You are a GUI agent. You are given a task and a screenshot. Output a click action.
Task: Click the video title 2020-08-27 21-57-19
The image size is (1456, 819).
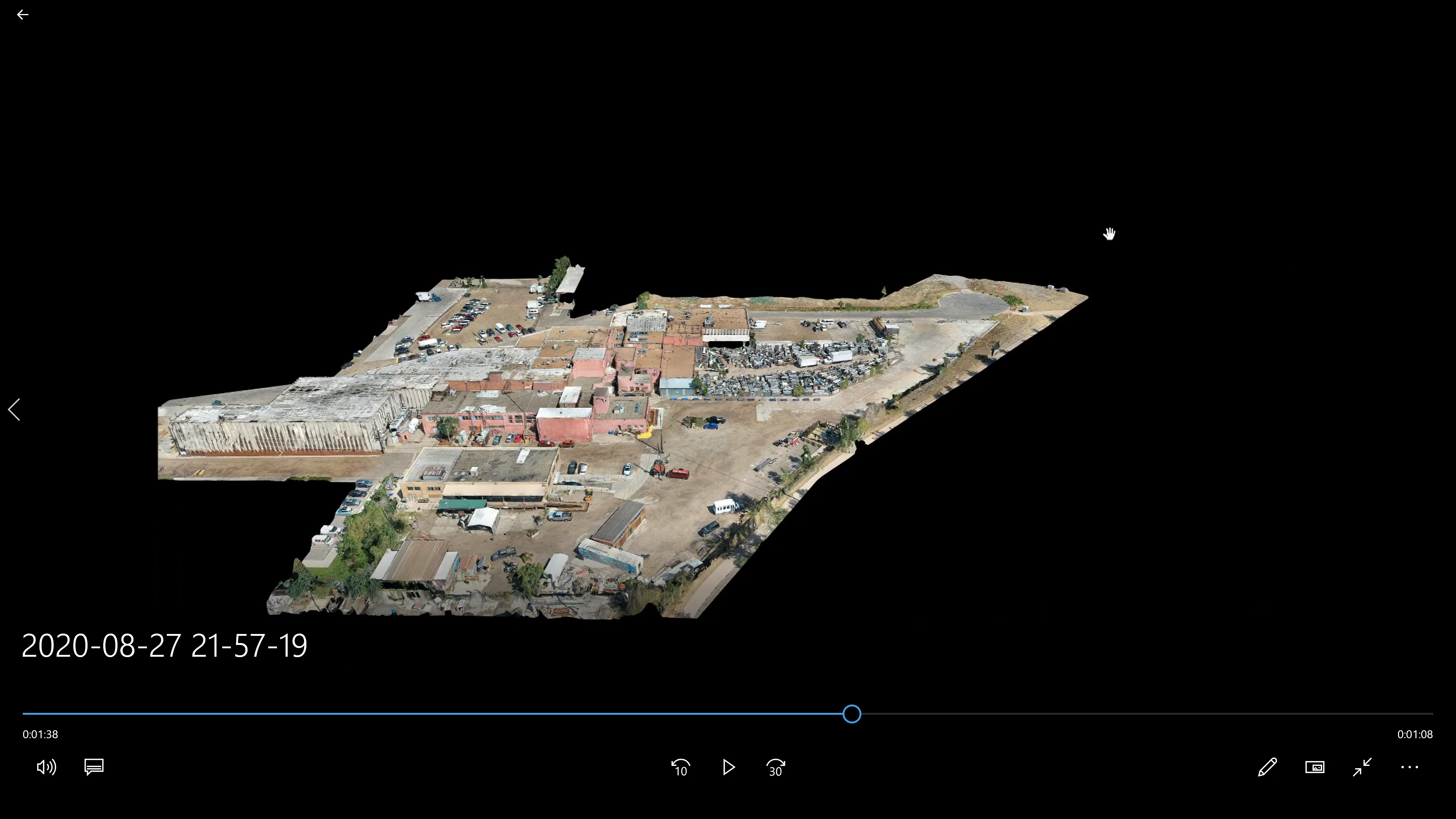pos(164,645)
